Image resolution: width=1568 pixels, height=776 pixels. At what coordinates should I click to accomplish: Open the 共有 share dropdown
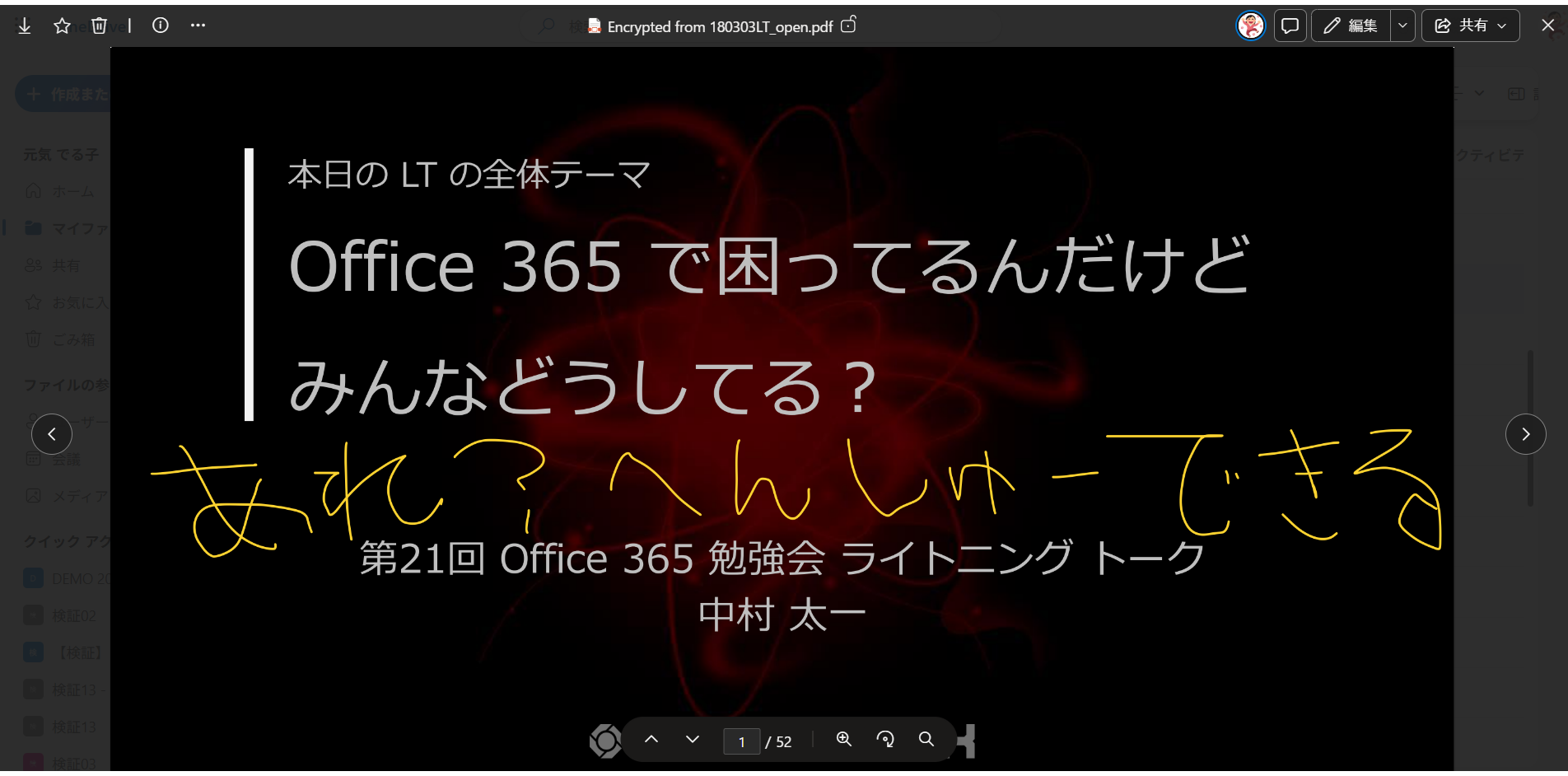1470,26
